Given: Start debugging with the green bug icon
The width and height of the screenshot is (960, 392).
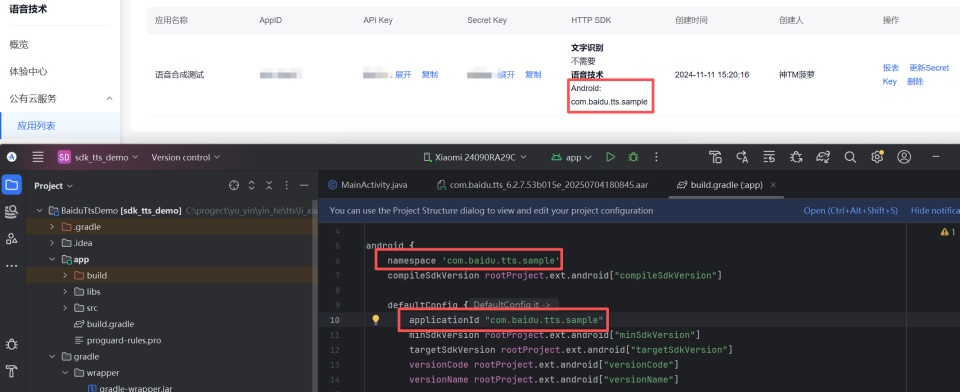Looking at the screenshot, I should click(x=633, y=157).
